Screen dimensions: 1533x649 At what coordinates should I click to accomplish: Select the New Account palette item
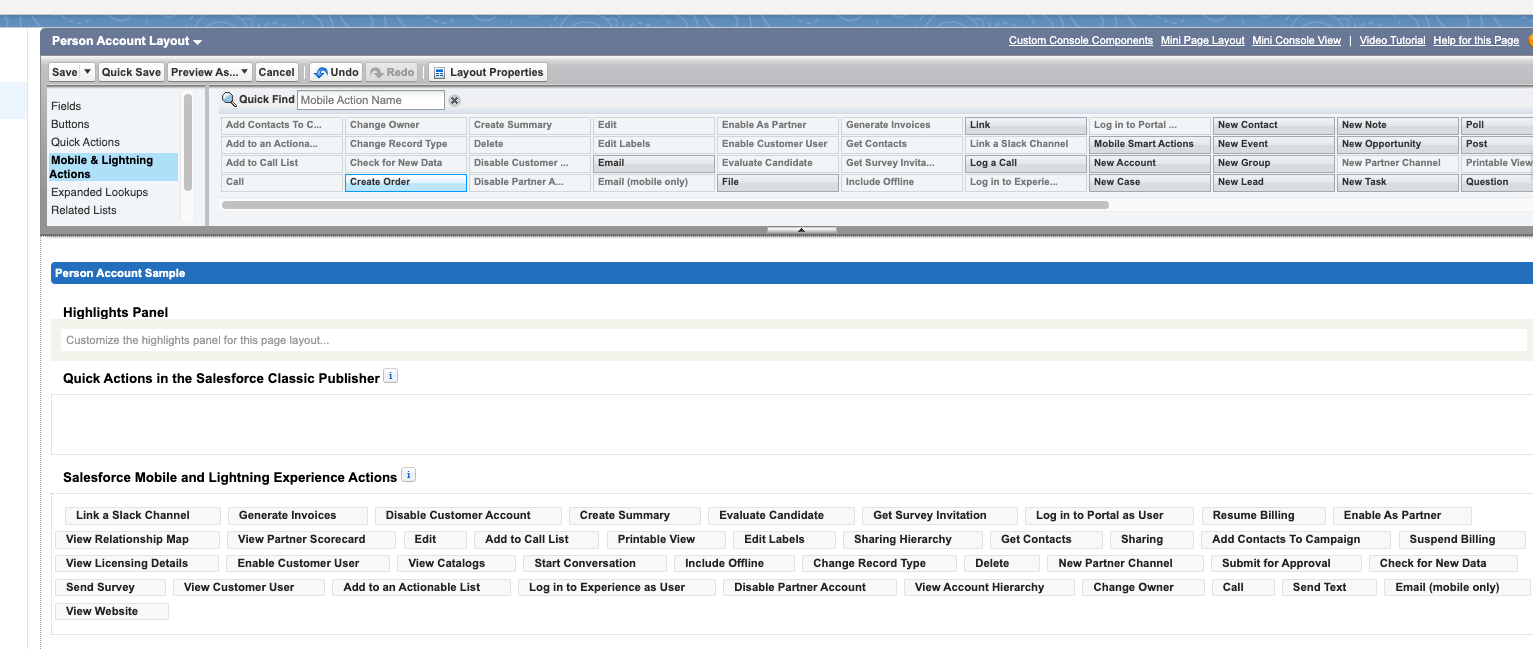[1150, 163]
